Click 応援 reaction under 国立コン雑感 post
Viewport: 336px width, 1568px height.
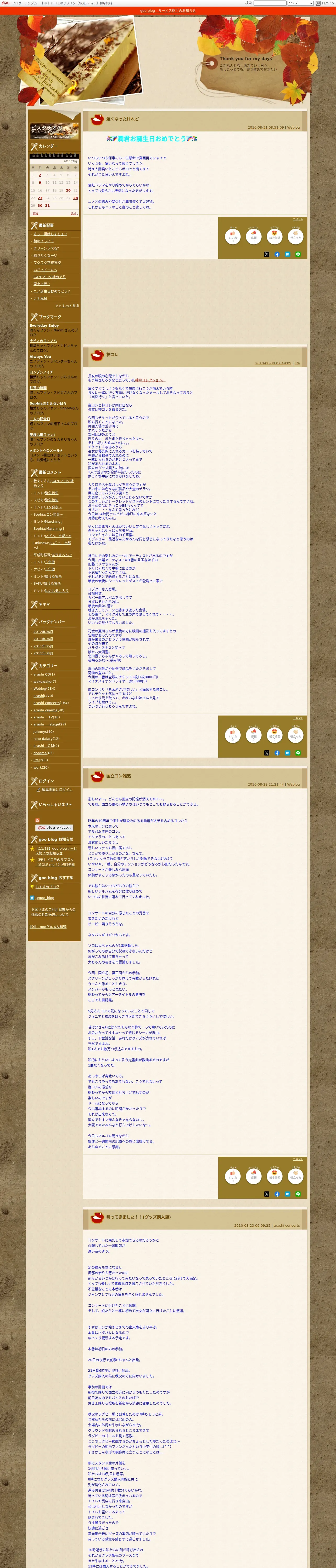[x=254, y=1176]
